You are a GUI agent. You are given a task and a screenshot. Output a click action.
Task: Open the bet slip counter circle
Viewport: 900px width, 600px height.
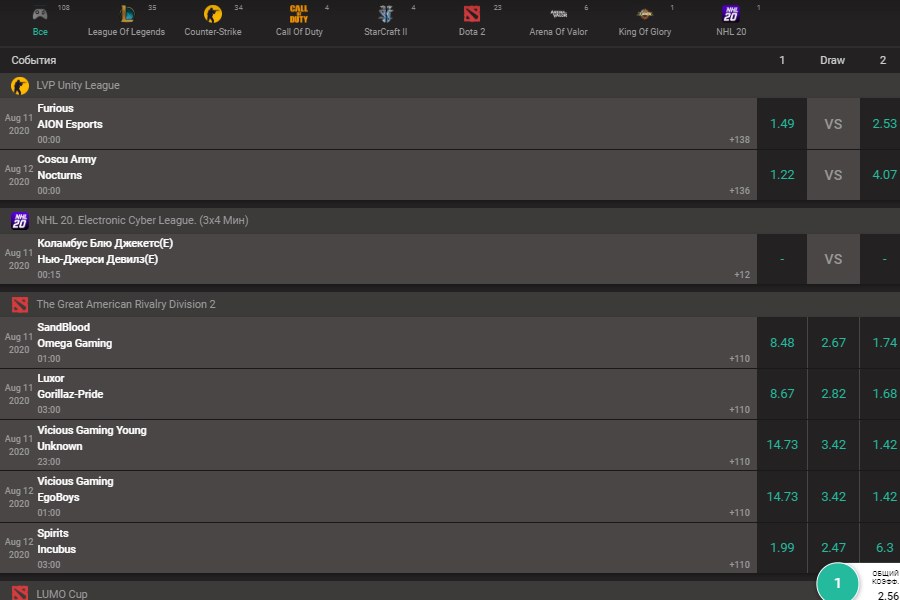(838, 582)
